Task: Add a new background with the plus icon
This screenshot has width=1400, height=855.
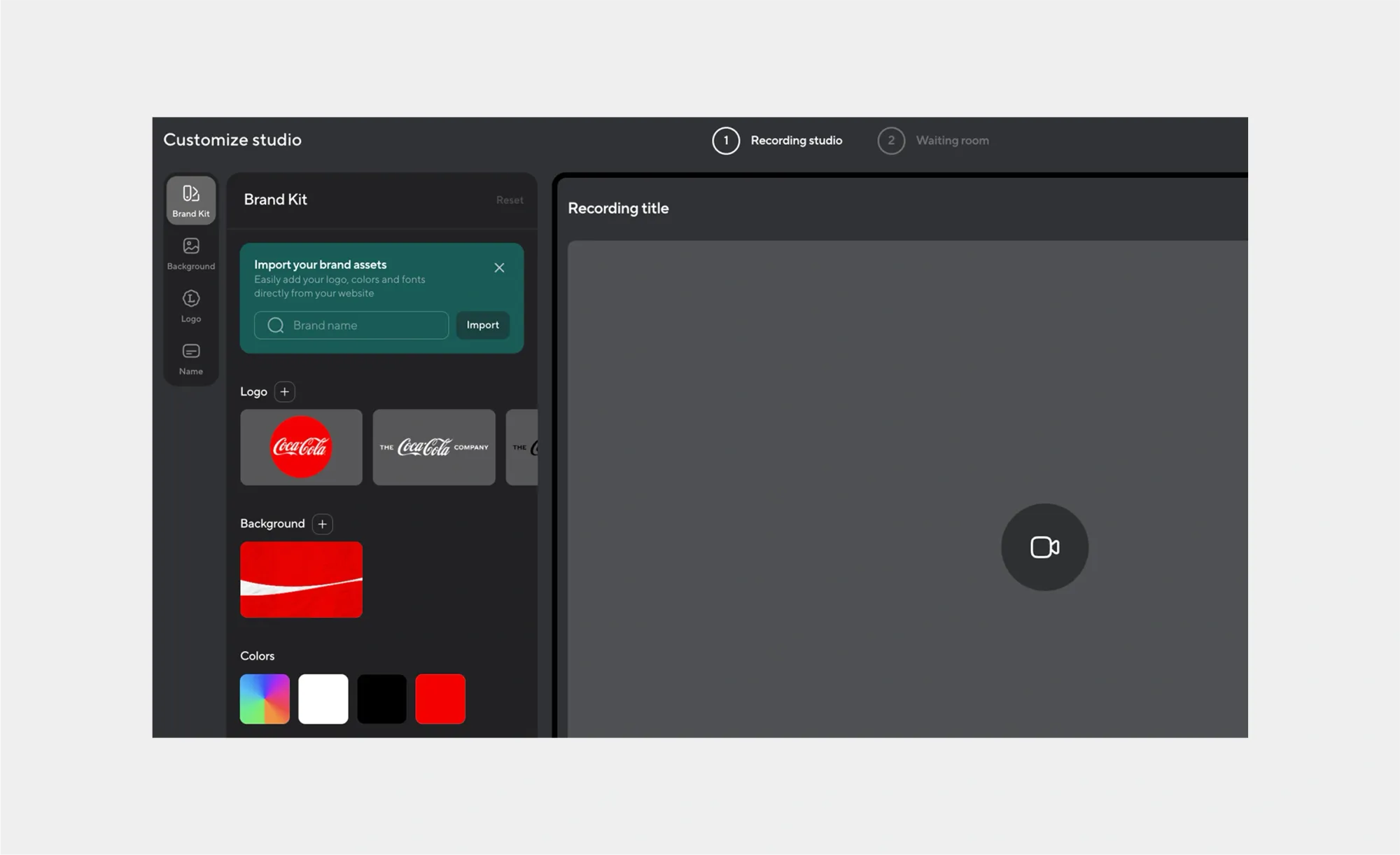Action: 322,524
